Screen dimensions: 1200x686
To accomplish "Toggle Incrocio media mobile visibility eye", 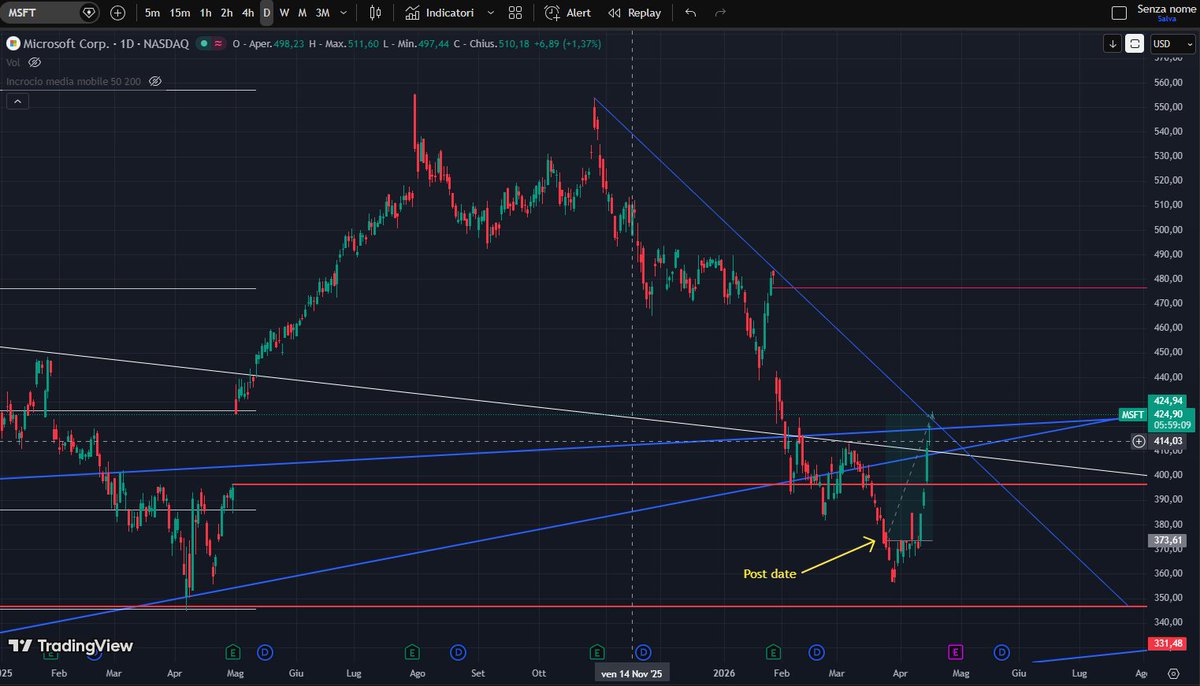I will [x=154, y=80].
